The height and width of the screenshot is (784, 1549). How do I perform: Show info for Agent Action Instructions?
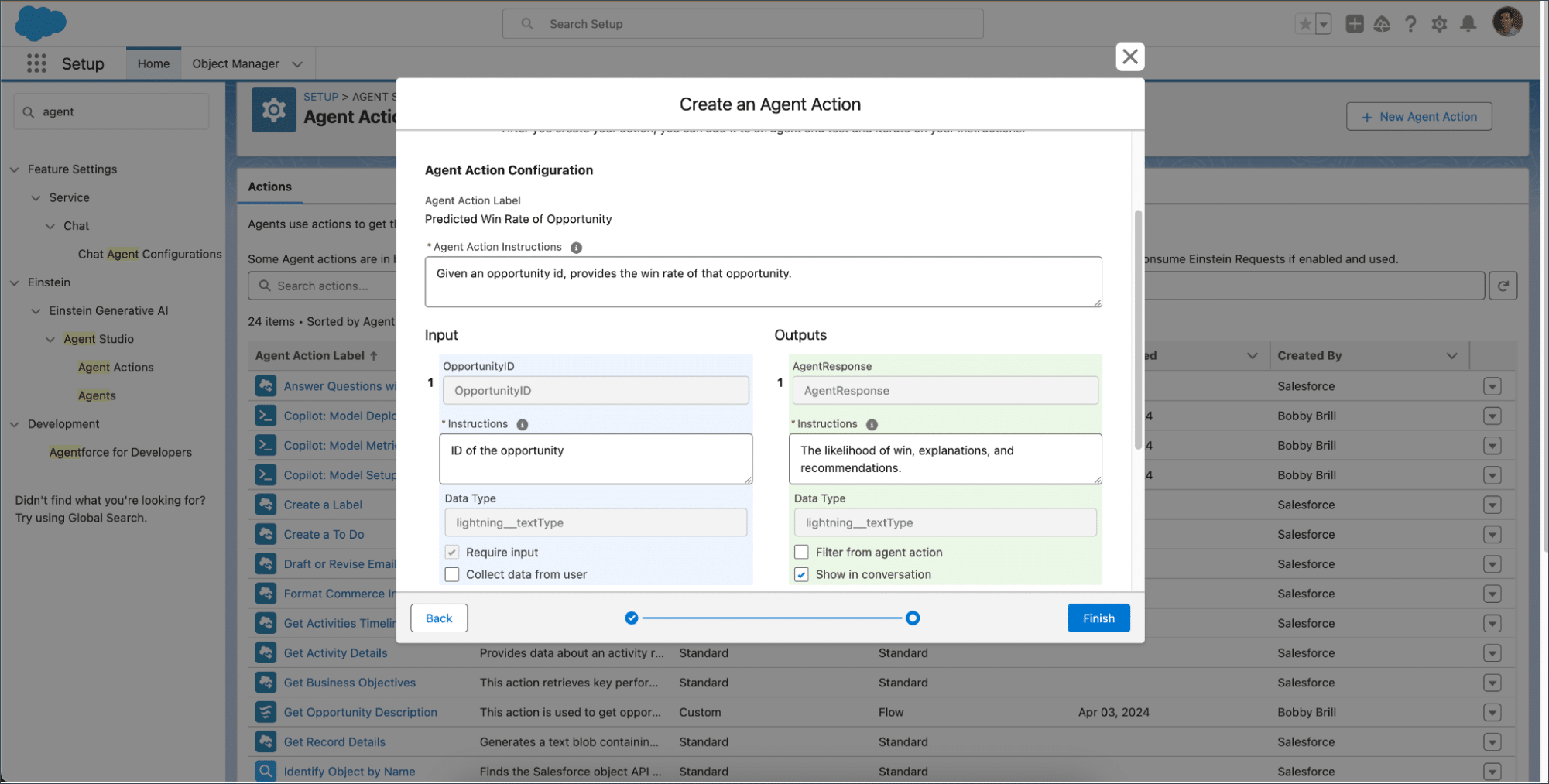[x=576, y=248]
